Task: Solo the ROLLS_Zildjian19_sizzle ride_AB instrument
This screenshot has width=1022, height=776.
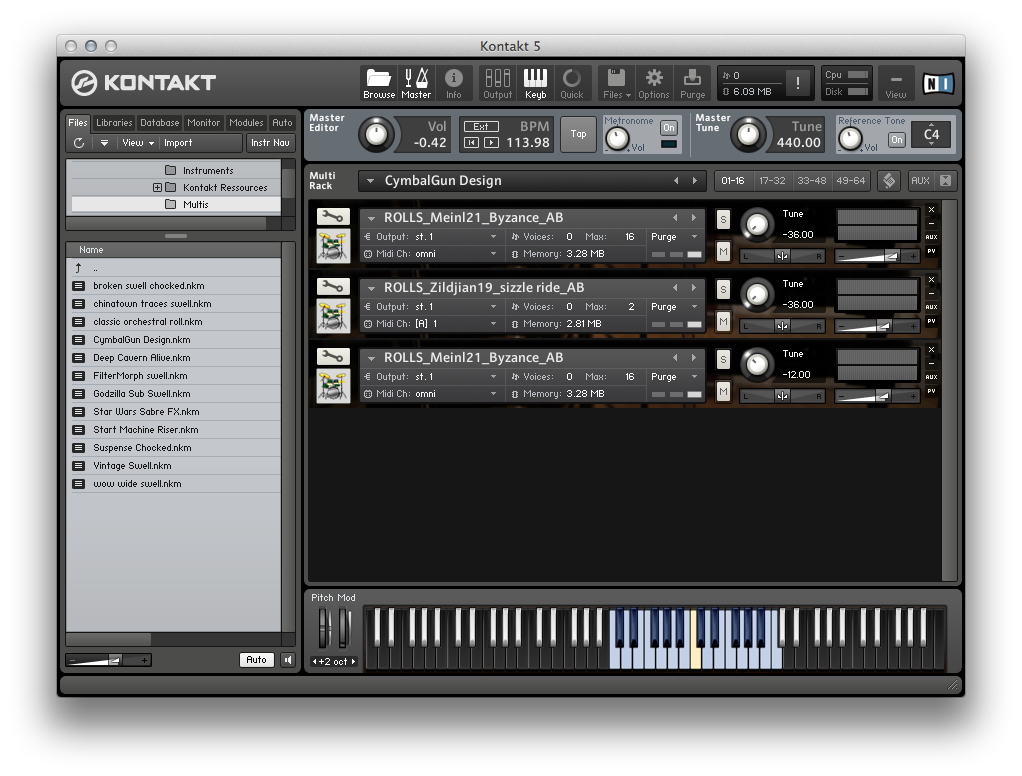Action: point(723,289)
